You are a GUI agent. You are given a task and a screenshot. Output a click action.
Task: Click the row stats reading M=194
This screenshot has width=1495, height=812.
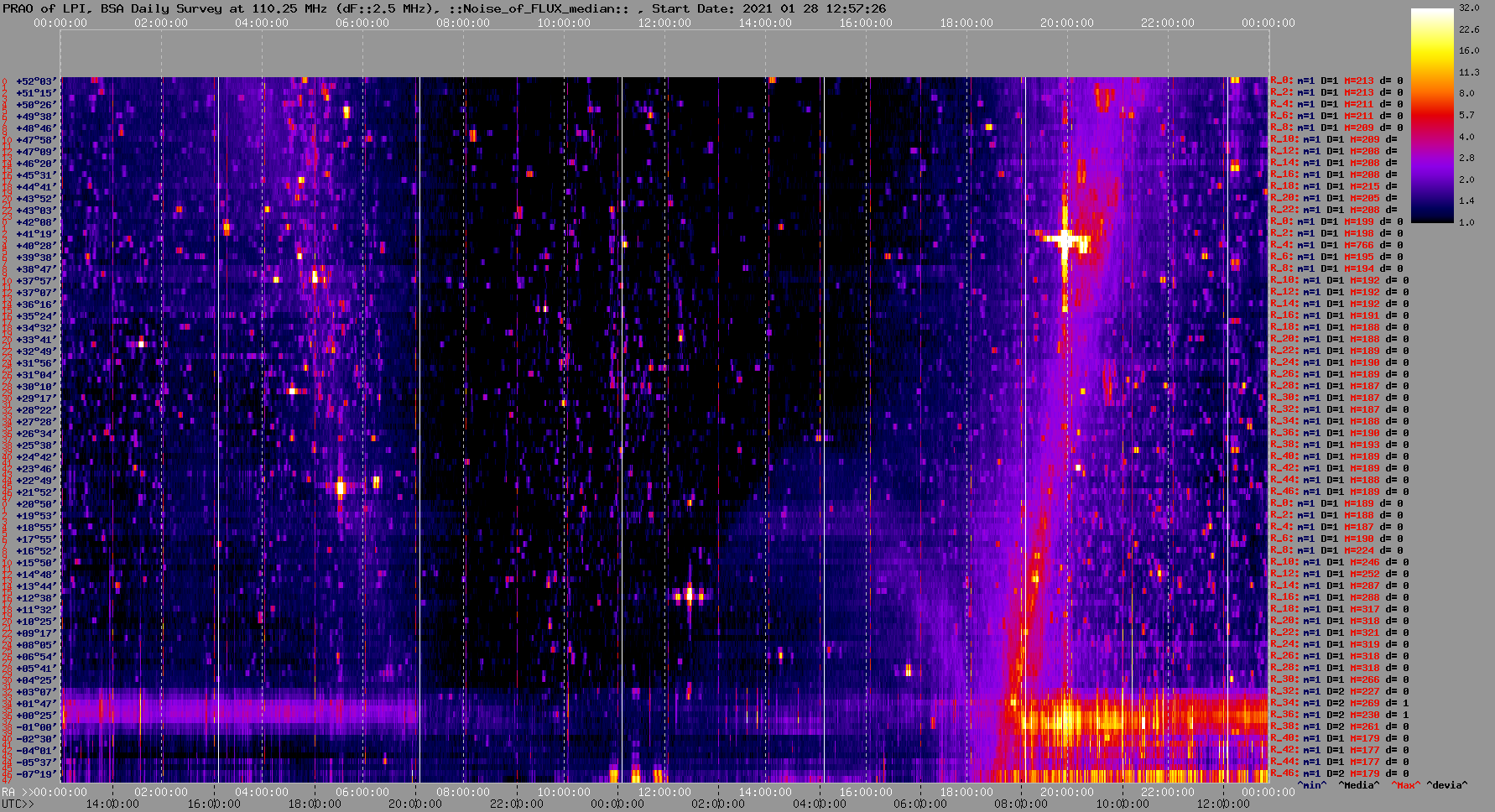[1339, 269]
